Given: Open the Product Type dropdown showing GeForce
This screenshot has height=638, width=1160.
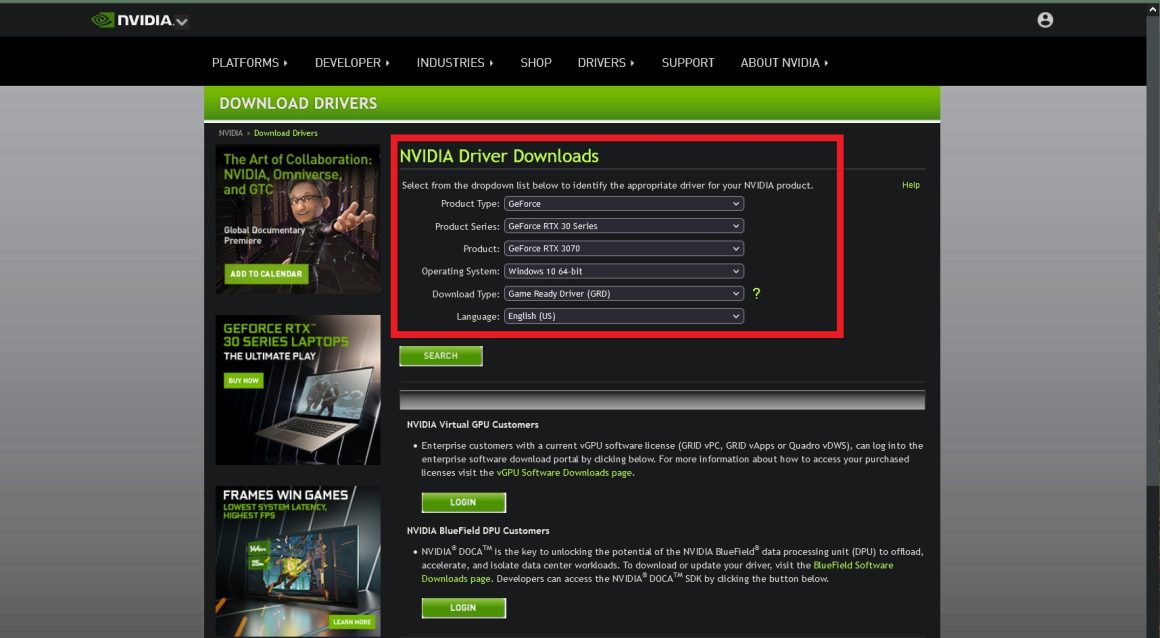Looking at the screenshot, I should (624, 204).
